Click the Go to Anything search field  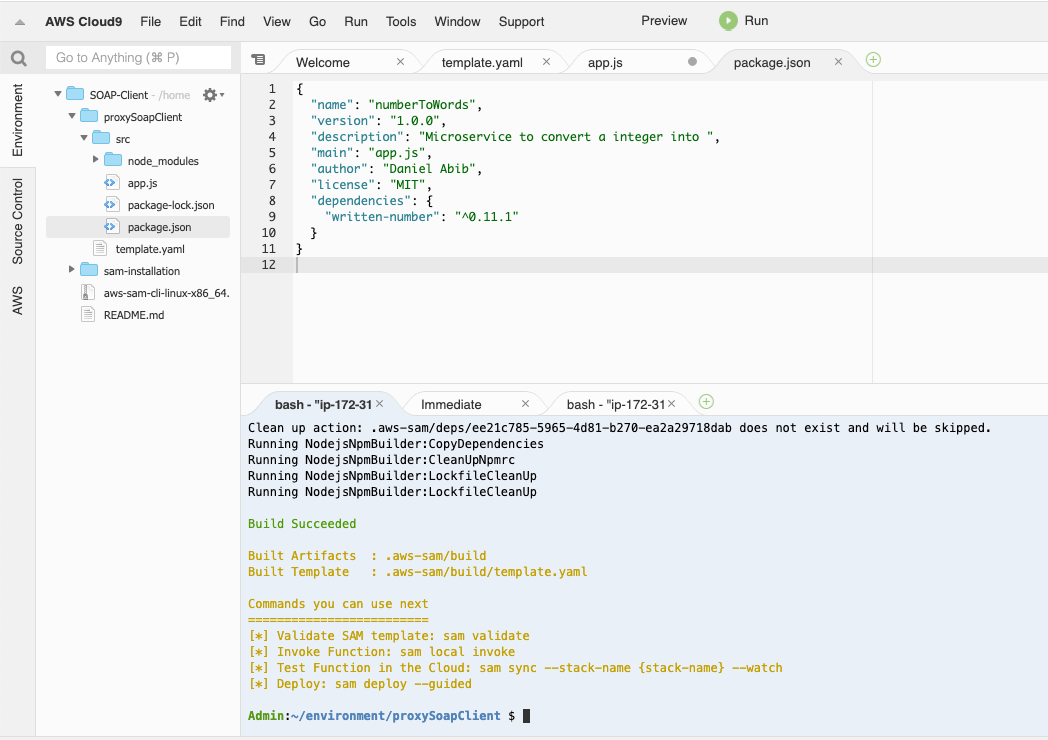pyautogui.click(x=138, y=58)
